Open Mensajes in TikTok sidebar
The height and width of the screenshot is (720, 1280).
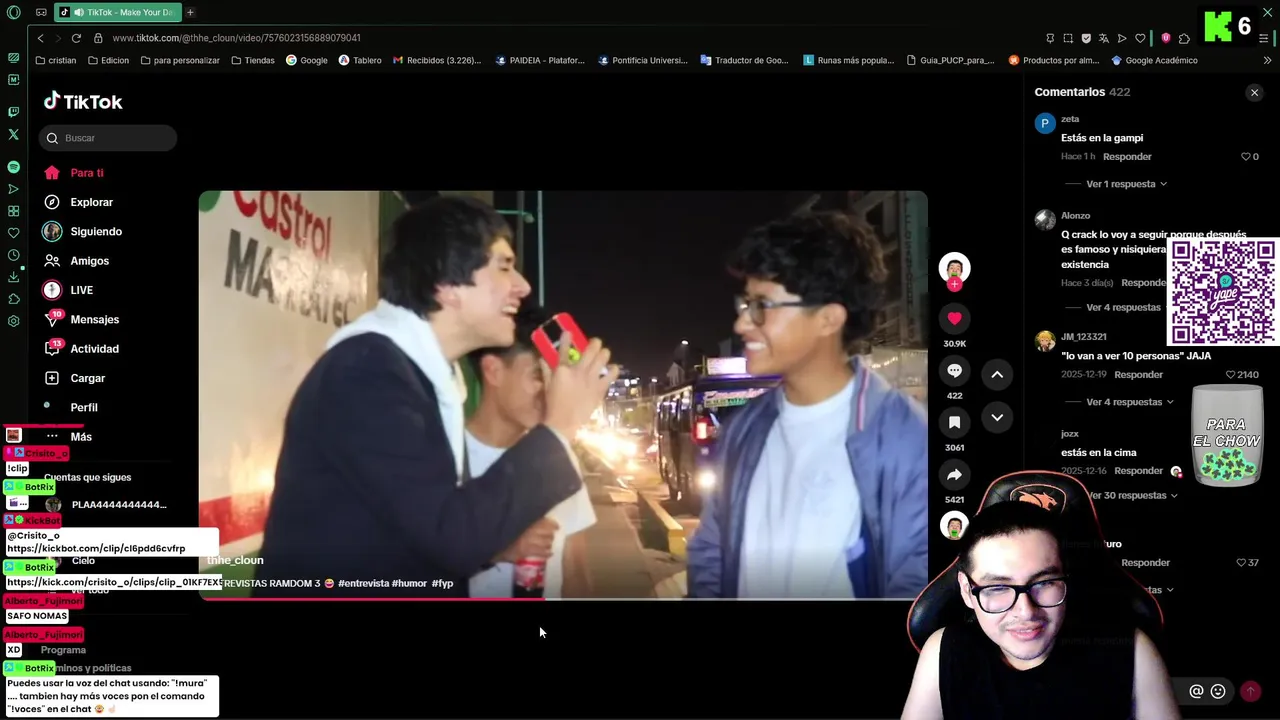click(82, 319)
